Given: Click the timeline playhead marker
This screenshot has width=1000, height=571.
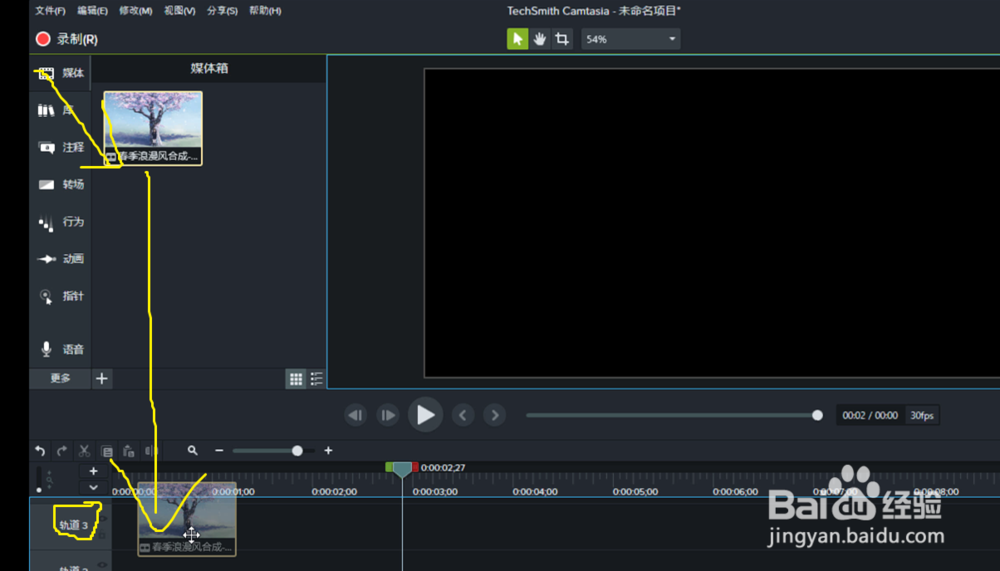Looking at the screenshot, I should tap(402, 470).
